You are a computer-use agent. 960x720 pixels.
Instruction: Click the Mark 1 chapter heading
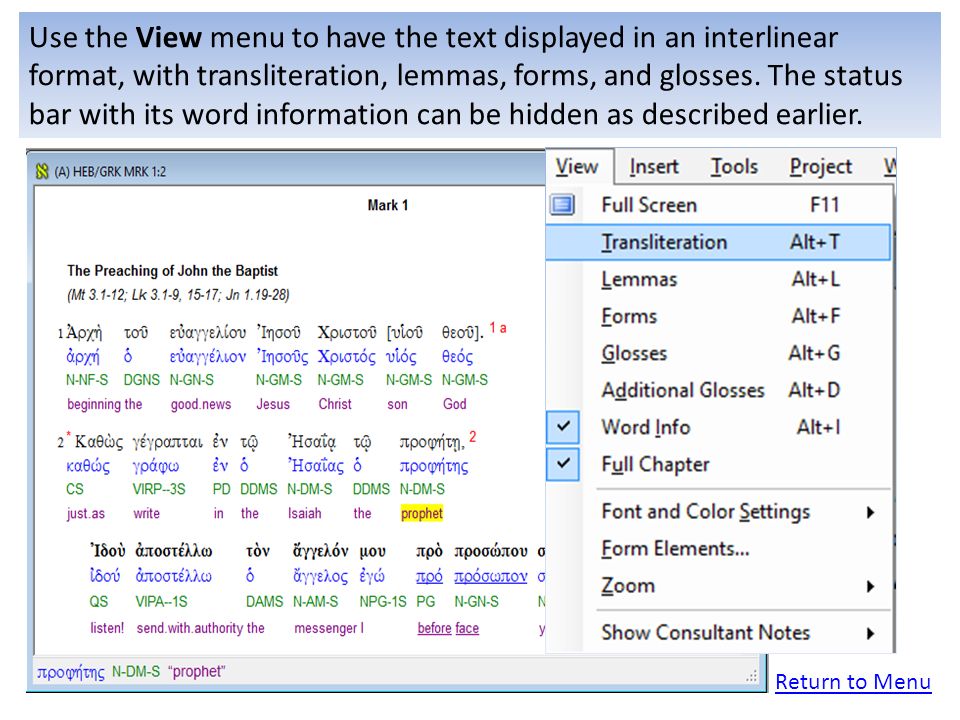(x=388, y=205)
